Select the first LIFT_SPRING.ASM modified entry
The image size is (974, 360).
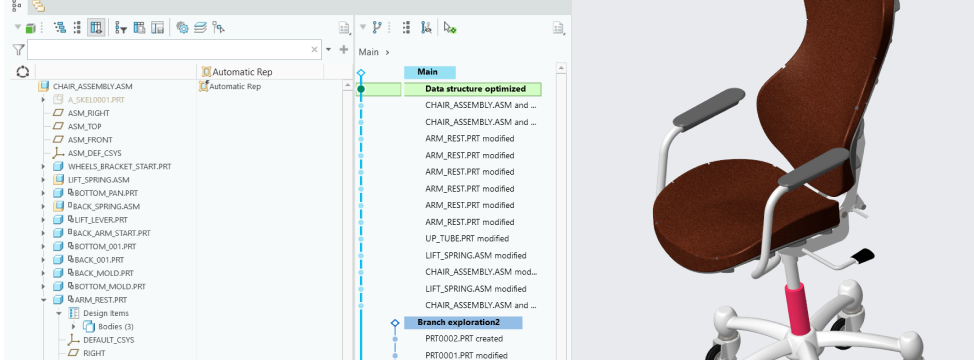(476, 255)
